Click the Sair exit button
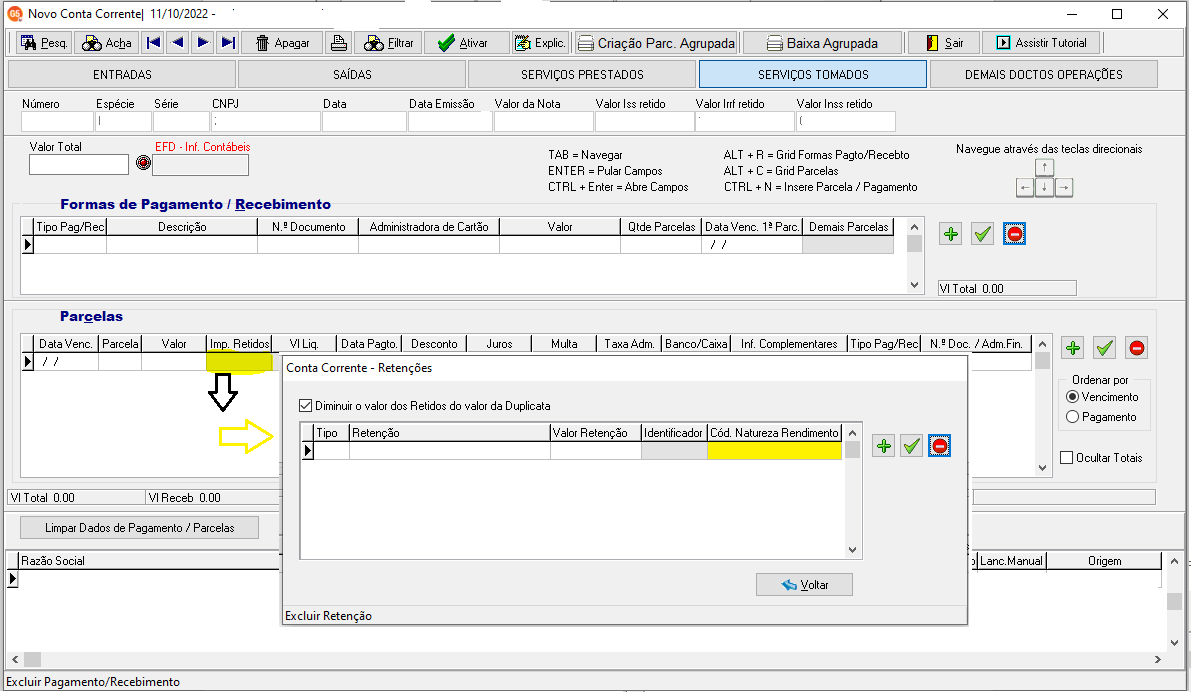The width and height of the screenshot is (1191, 692). pyautogui.click(x=944, y=43)
